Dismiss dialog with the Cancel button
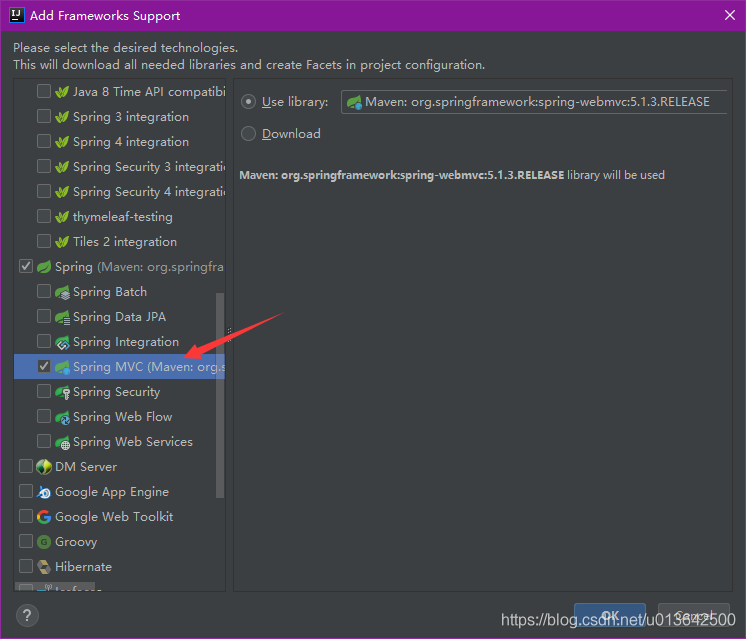This screenshot has width=746, height=639. pyautogui.click(x=693, y=616)
